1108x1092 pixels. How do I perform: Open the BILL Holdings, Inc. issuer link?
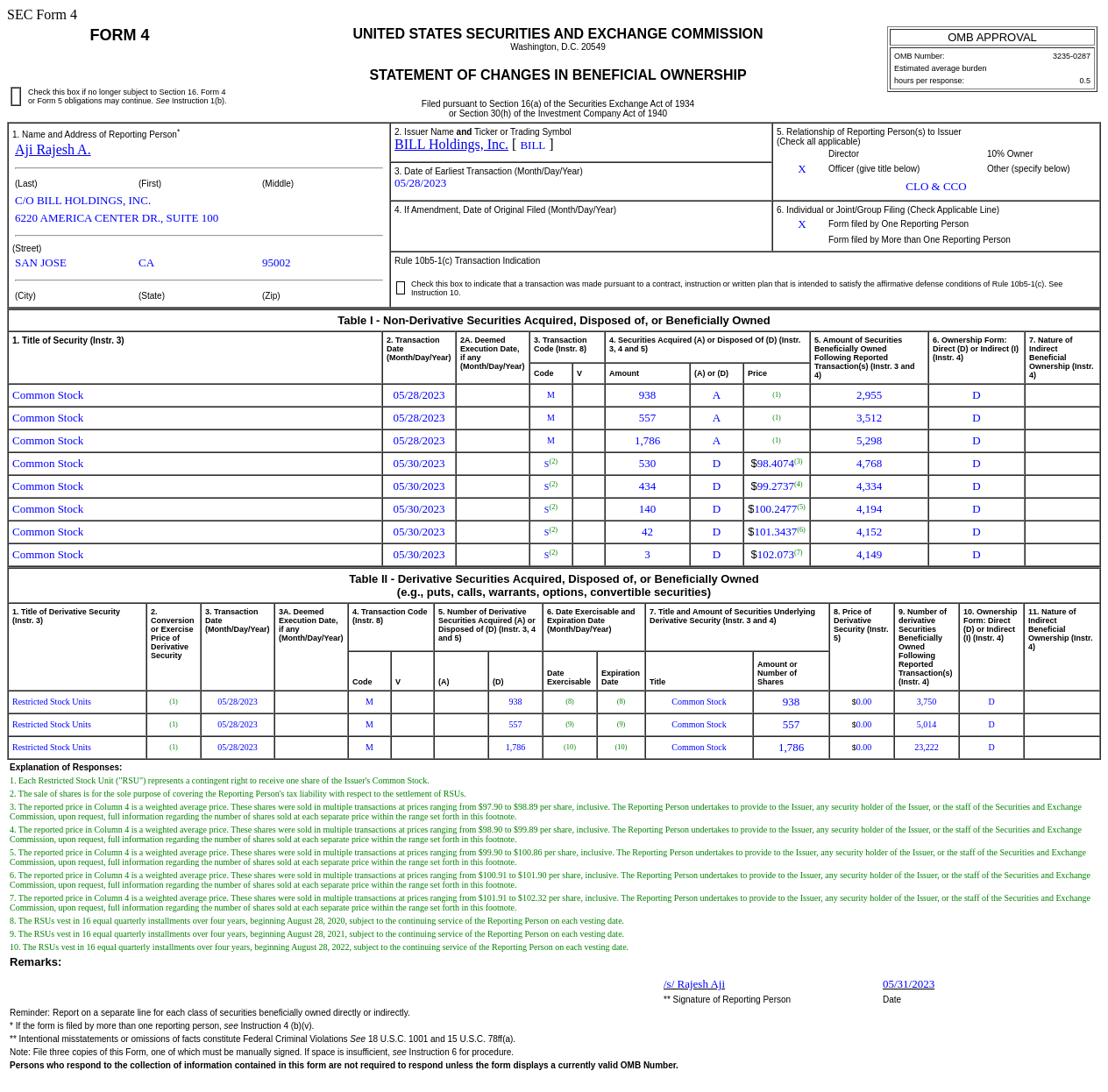tap(451, 144)
